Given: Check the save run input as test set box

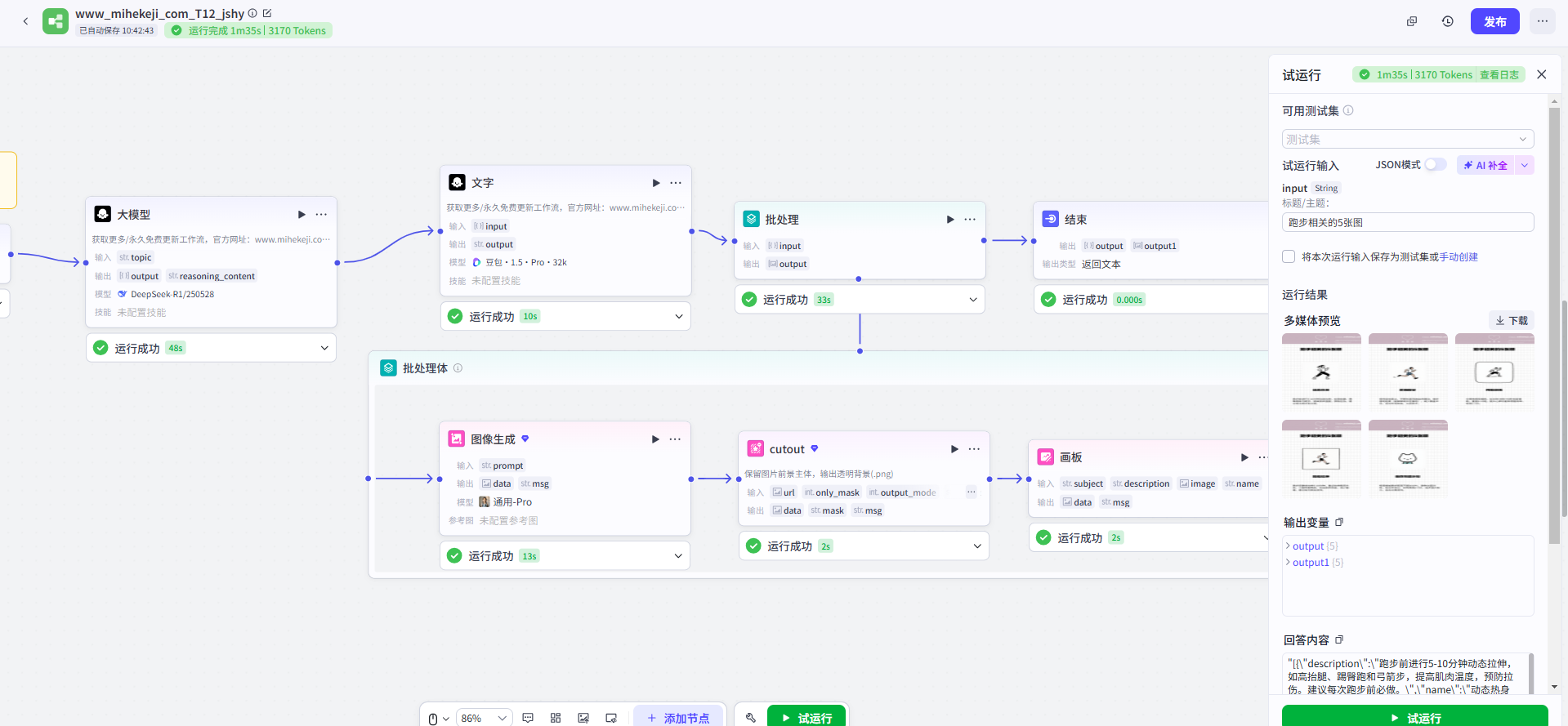Looking at the screenshot, I should [1289, 256].
